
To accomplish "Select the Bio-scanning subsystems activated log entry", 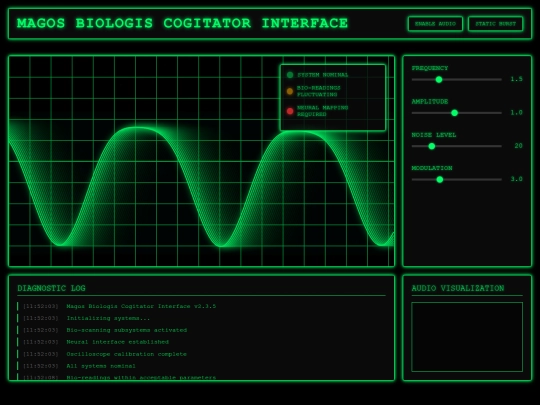I will pyautogui.click(x=201, y=330).
